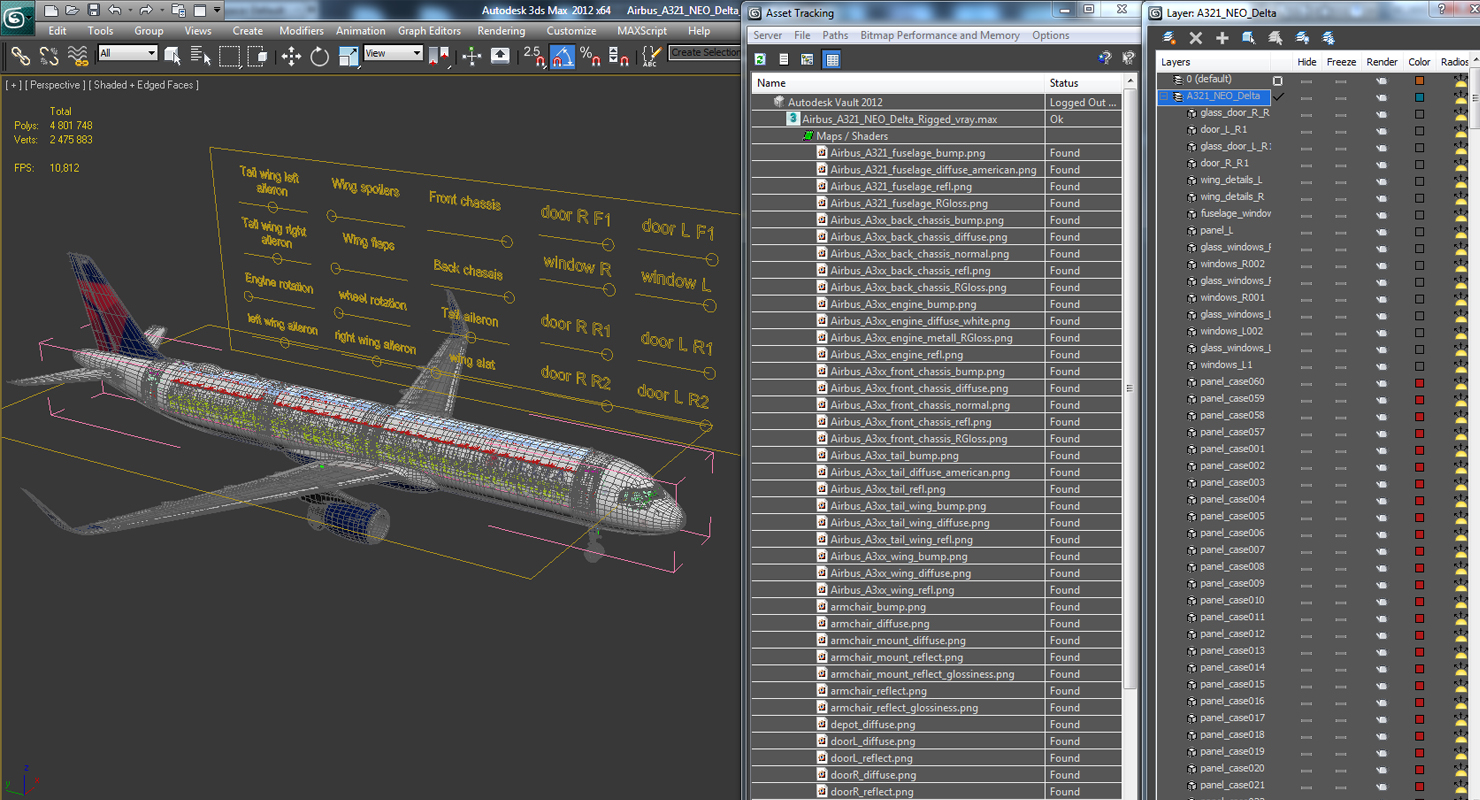Click the New Scene icon in the quick access toolbar

coord(51,10)
